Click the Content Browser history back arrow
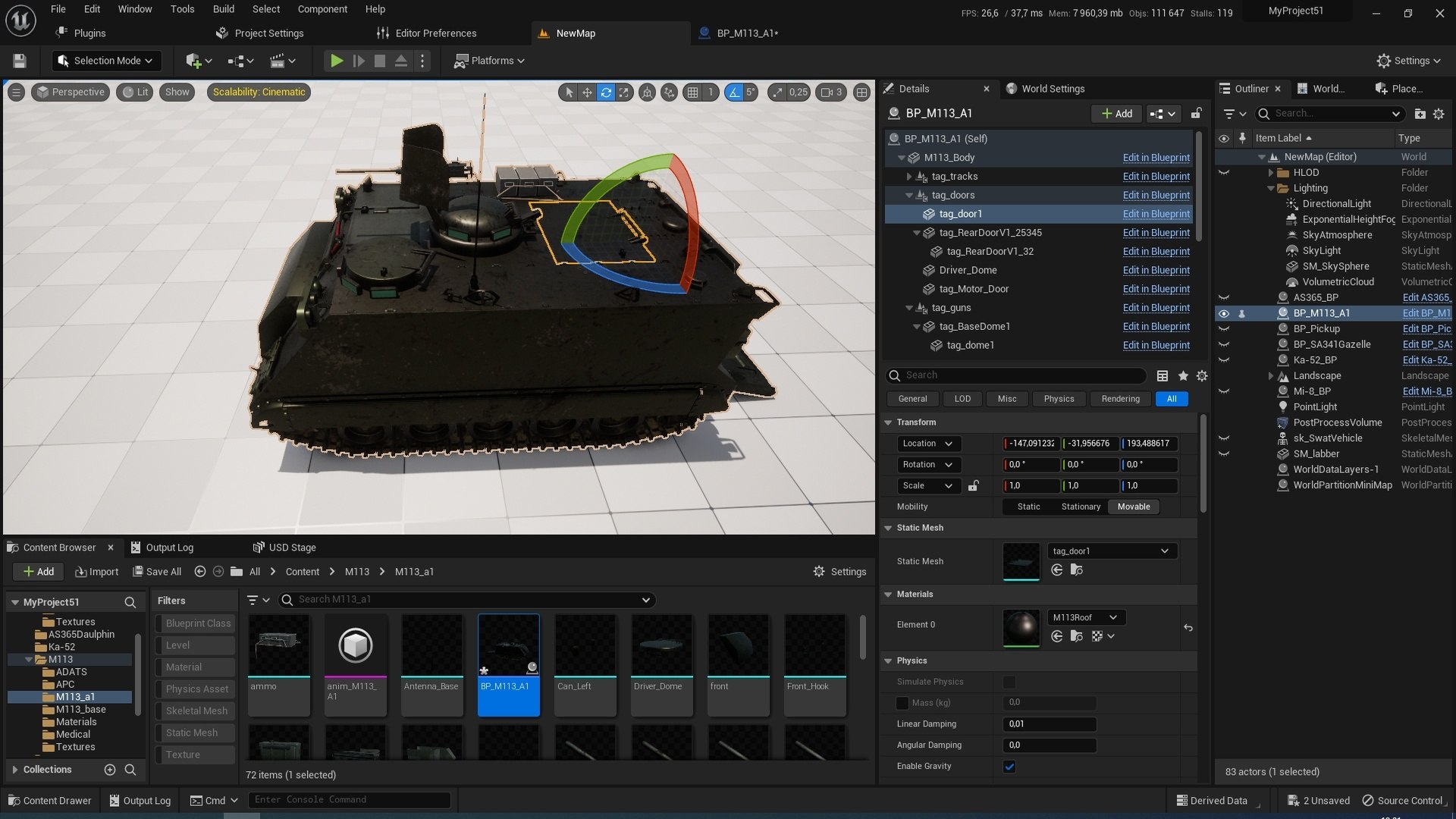1456x819 pixels. tap(200, 572)
